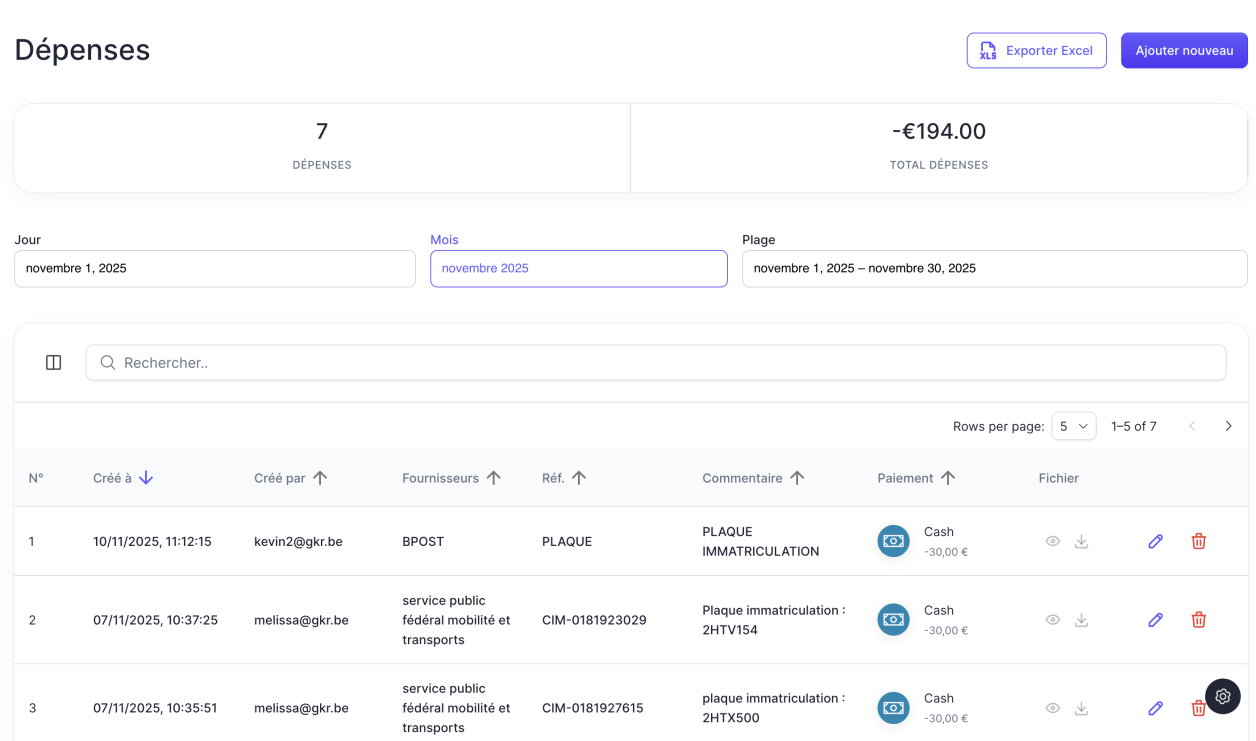Download file for CIM-0181923029 expense
1256x741 pixels.
point(1081,620)
